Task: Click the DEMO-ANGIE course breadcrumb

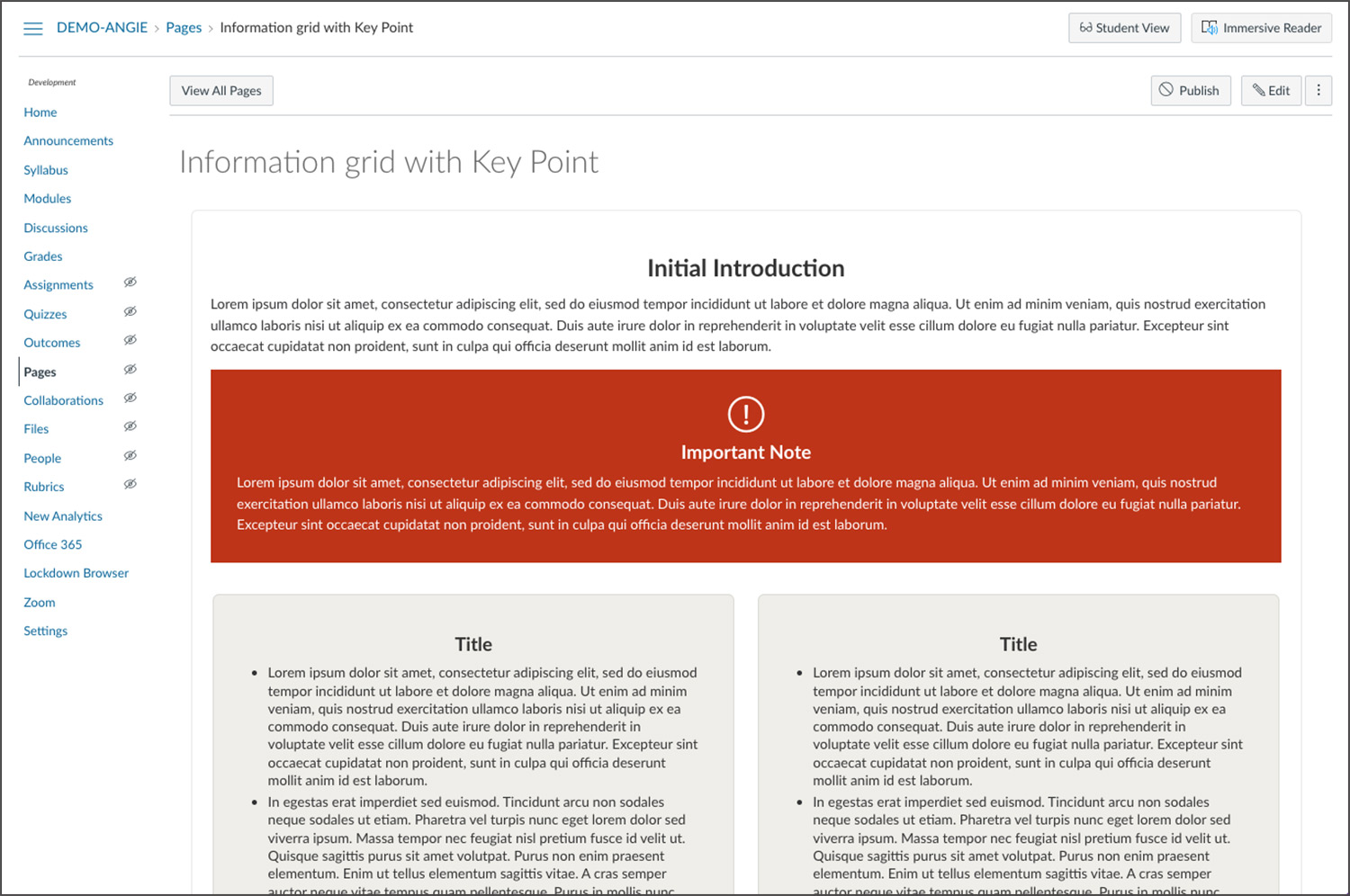Action: (x=102, y=28)
